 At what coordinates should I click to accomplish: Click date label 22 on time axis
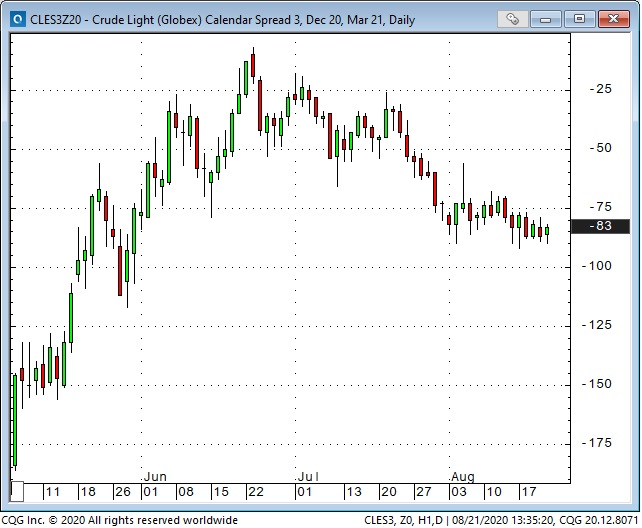[x=256, y=492]
